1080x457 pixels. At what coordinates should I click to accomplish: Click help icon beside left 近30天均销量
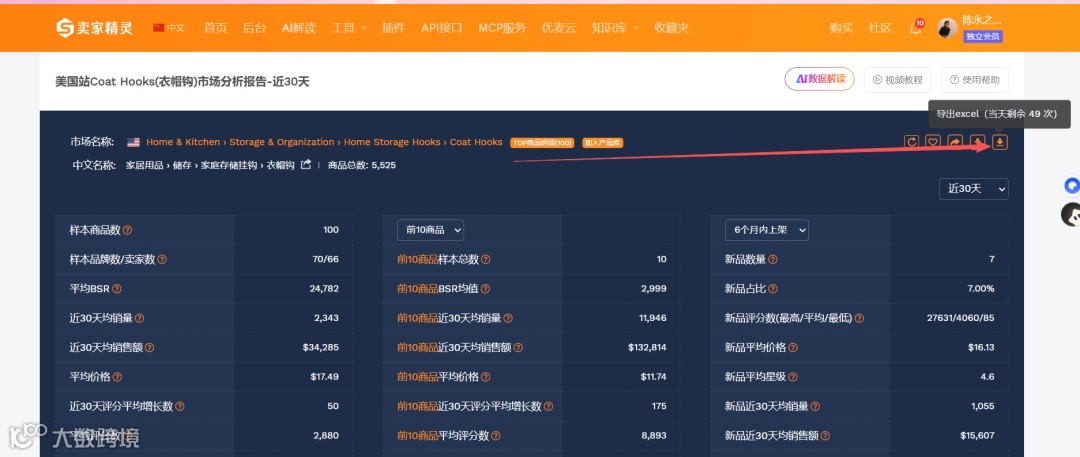coord(140,318)
